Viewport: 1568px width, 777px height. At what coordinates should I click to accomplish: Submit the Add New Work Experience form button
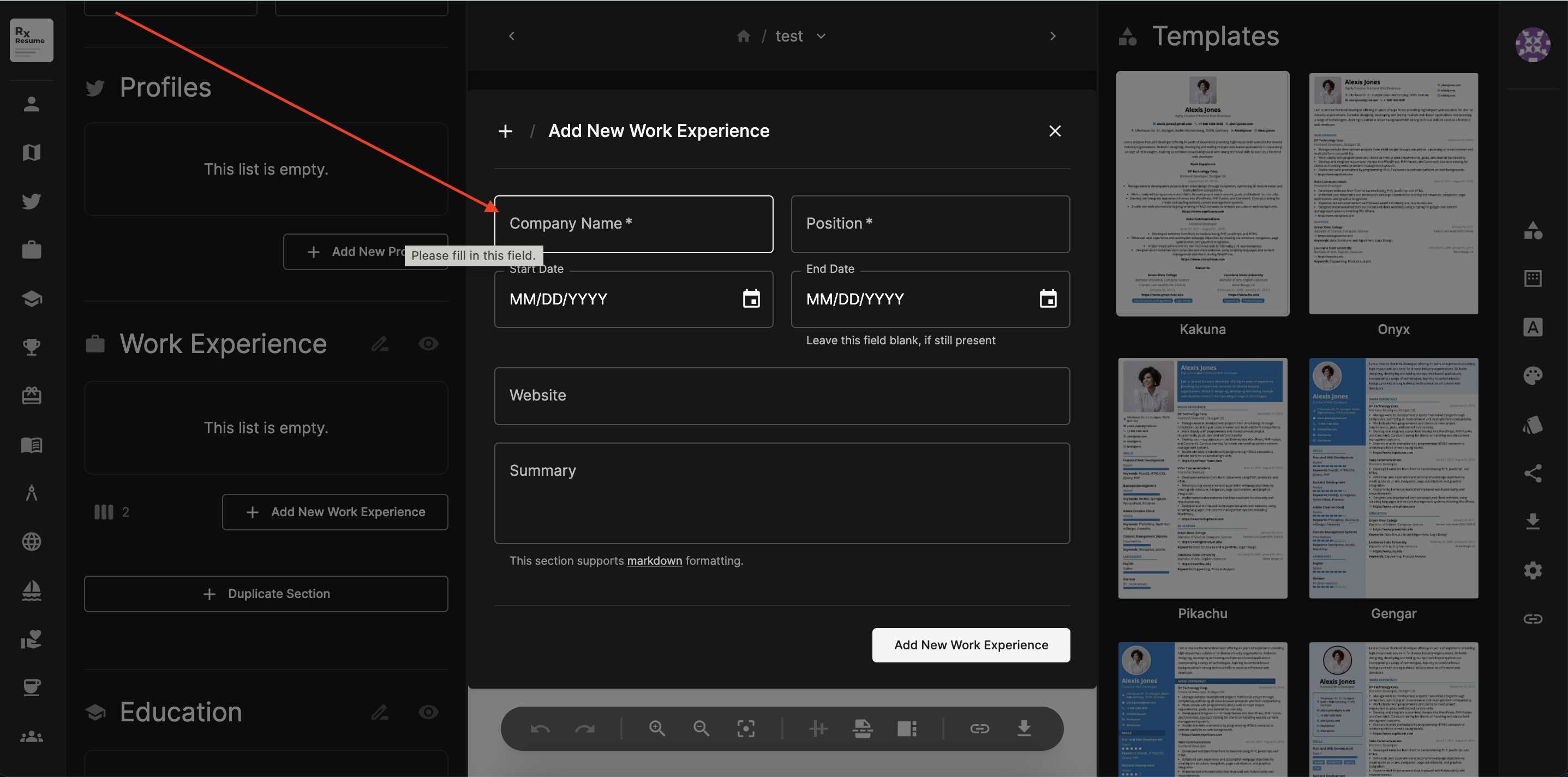[x=970, y=645]
